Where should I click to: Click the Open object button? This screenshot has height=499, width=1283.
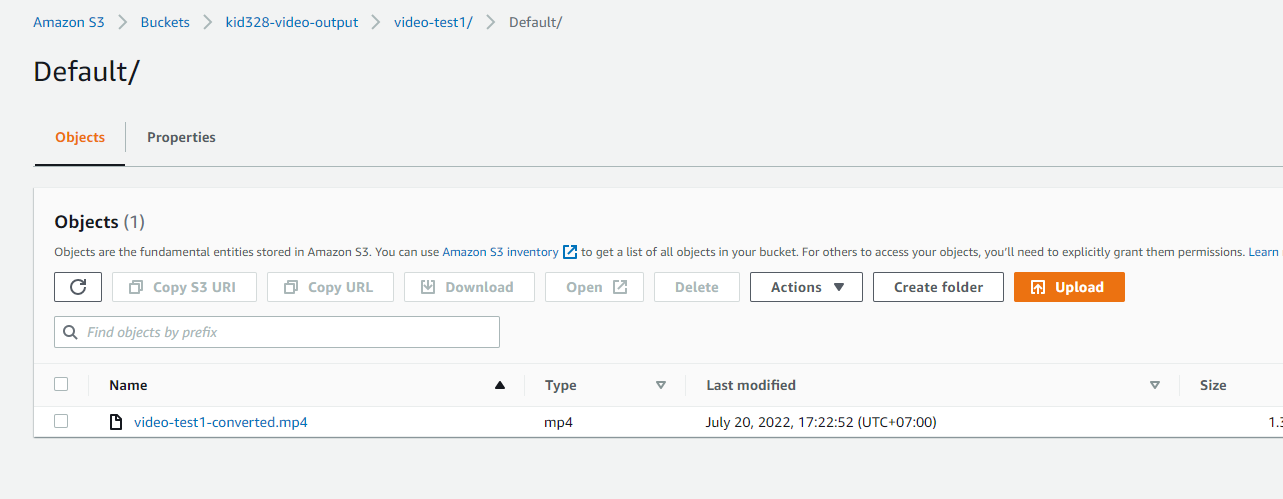point(594,287)
